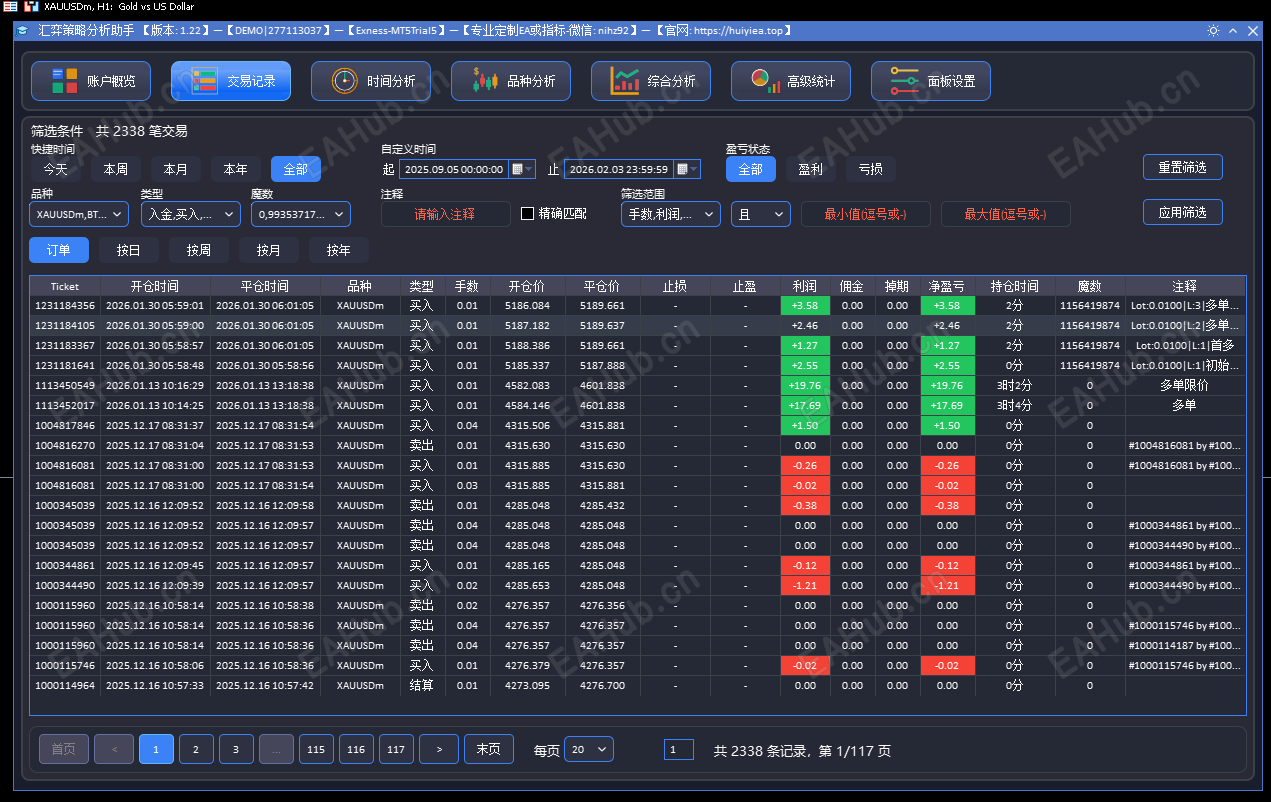Select the 全部 quick time filter
The image size is (1271, 802).
296,169
